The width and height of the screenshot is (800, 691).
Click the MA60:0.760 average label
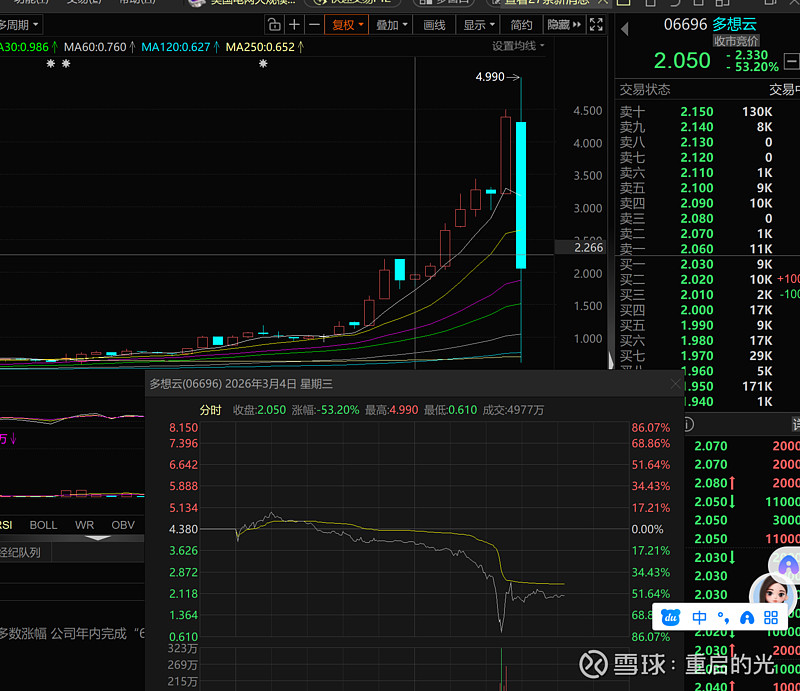(95, 47)
